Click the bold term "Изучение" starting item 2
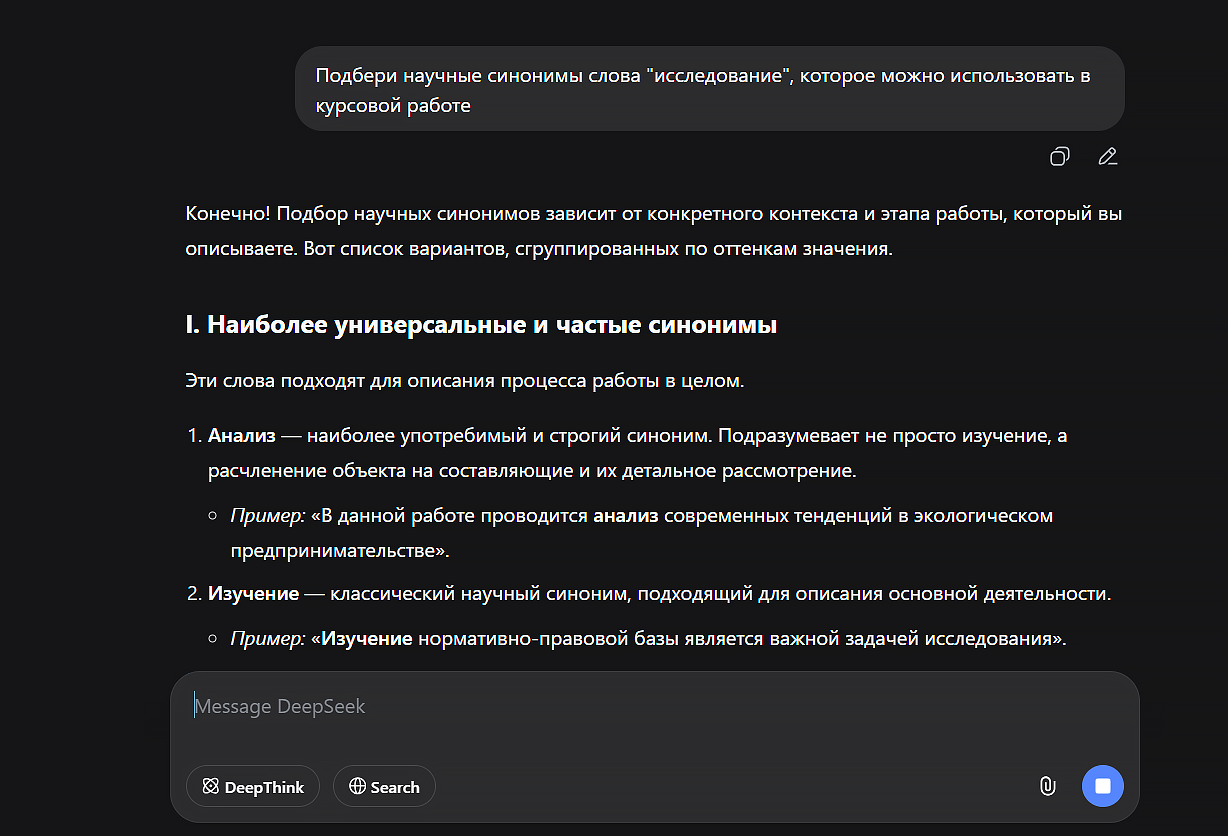Viewport: 1228px width, 836px height. point(253,594)
